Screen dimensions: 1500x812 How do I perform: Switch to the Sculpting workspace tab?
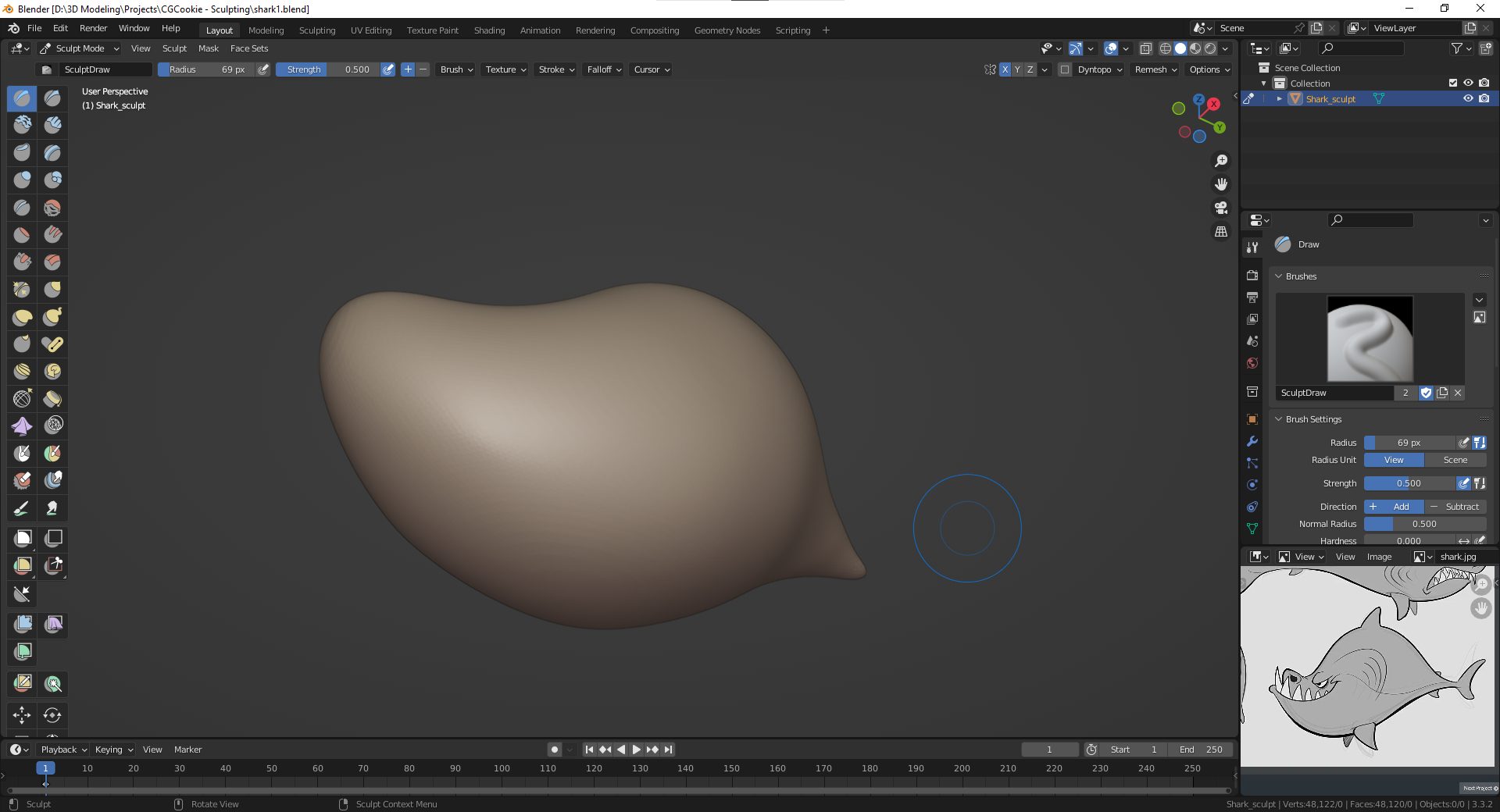point(316,30)
